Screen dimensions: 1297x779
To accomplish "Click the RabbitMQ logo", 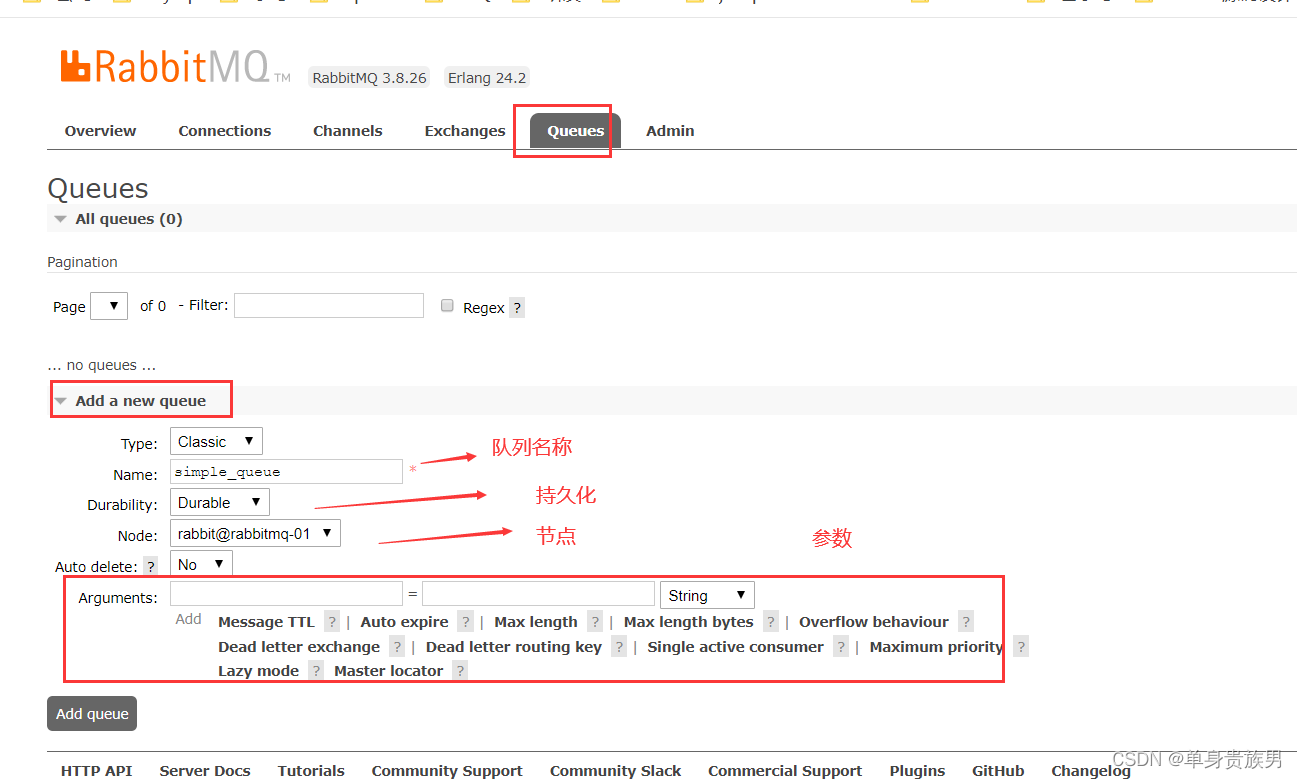I will click(x=175, y=67).
